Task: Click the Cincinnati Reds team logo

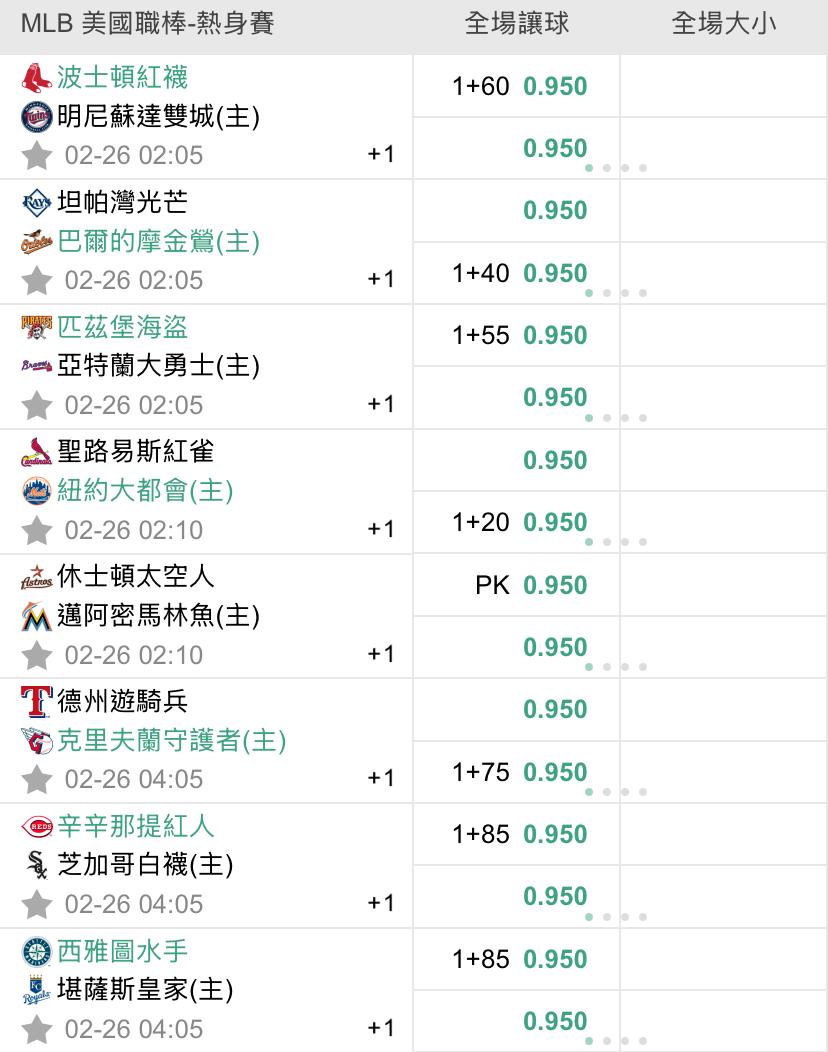Action: [36, 827]
